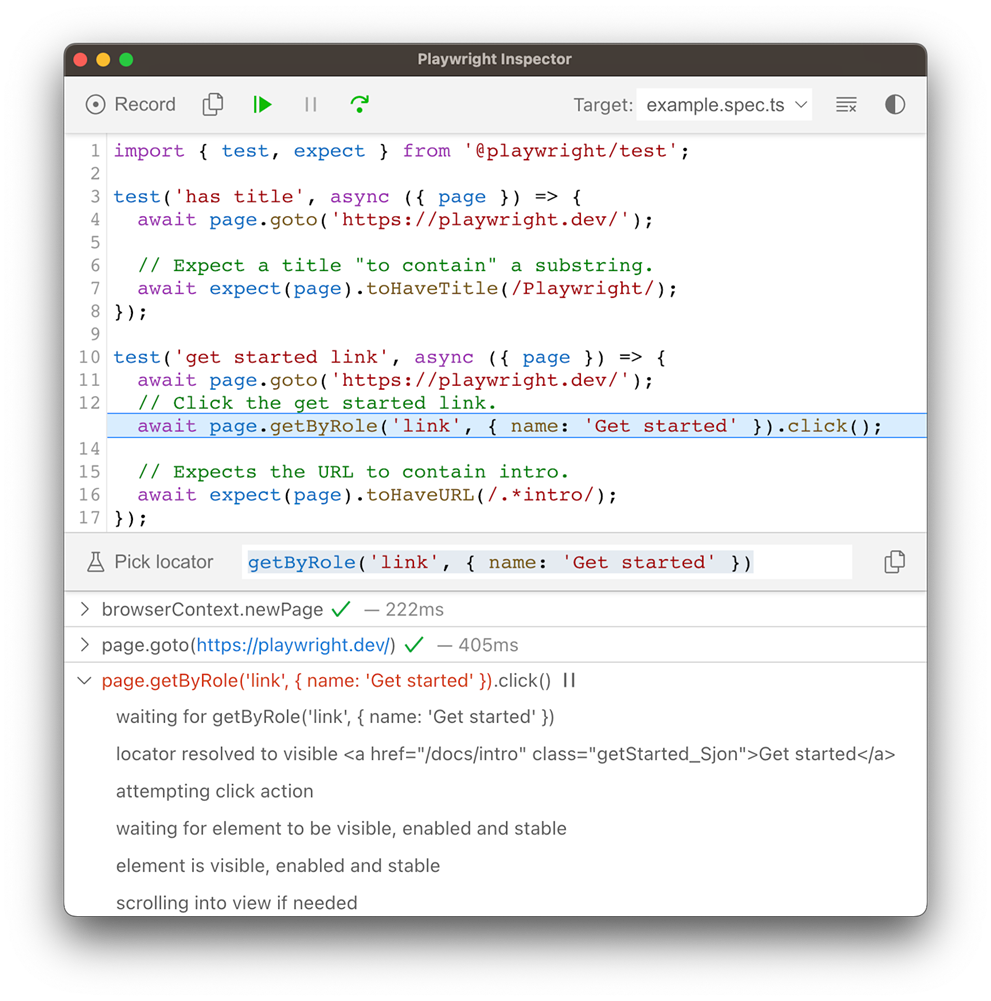Expand the page.goto log entry
Screen dimensions: 991x1001
point(84,645)
